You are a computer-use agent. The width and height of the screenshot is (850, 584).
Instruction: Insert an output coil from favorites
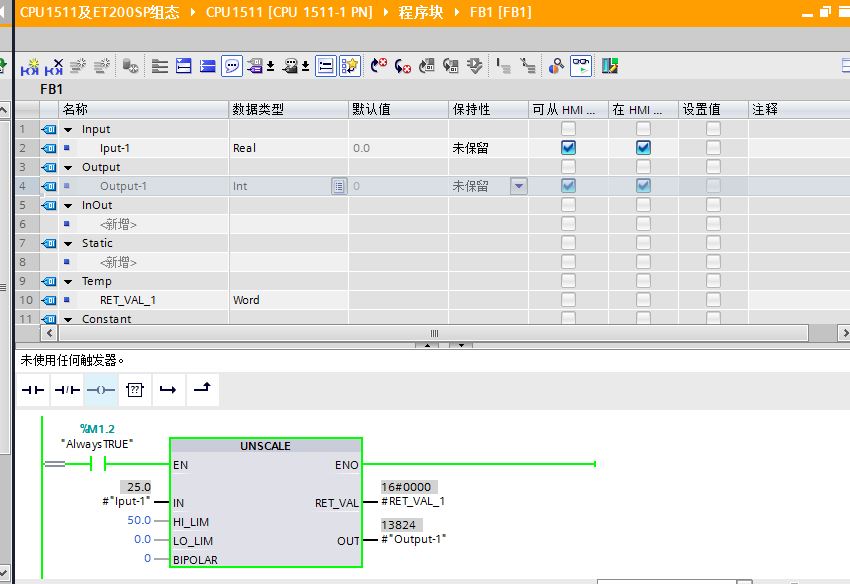pyautogui.click(x=101, y=390)
